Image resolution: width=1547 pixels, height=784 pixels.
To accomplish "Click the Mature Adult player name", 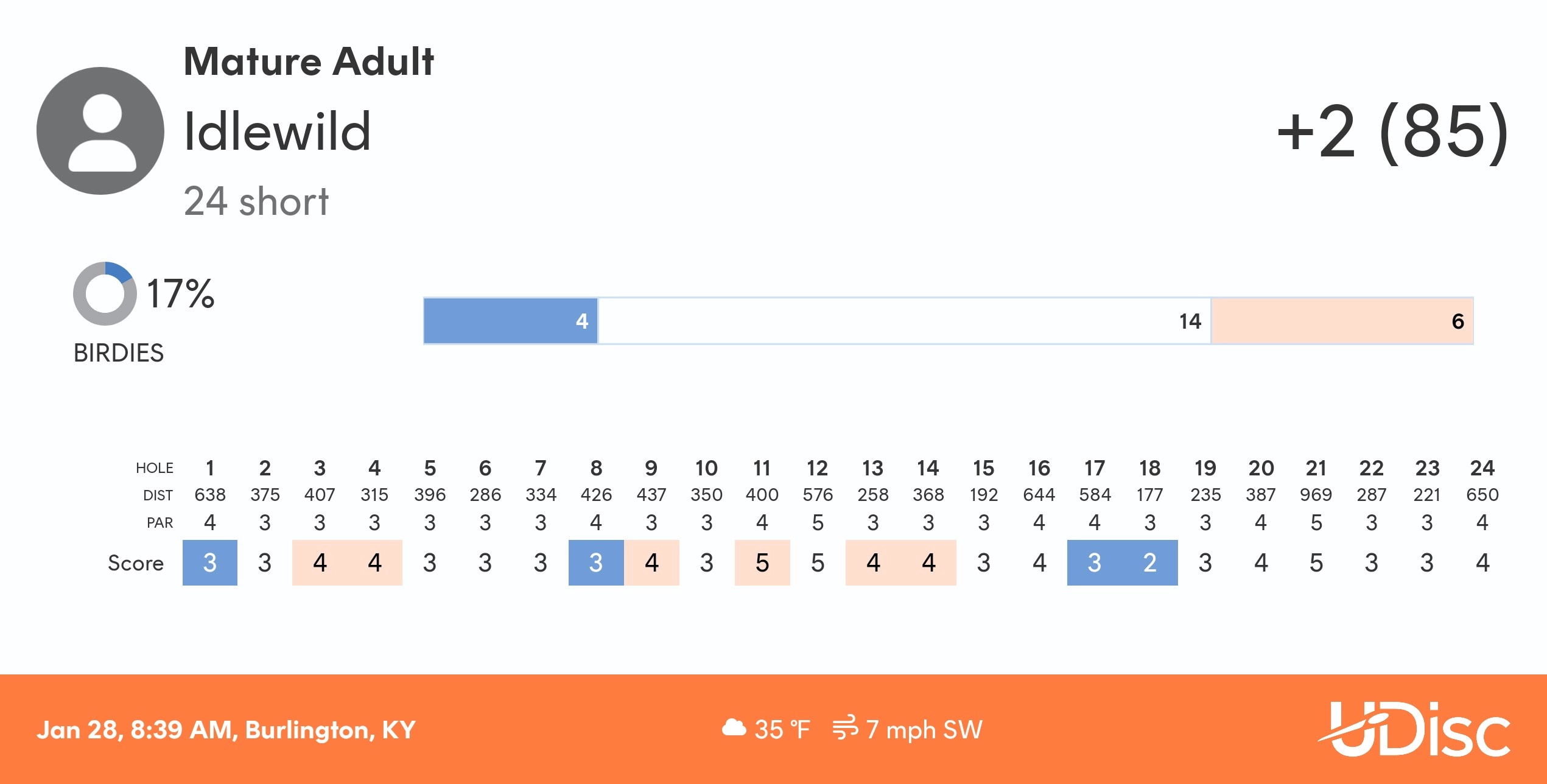I will tap(309, 61).
